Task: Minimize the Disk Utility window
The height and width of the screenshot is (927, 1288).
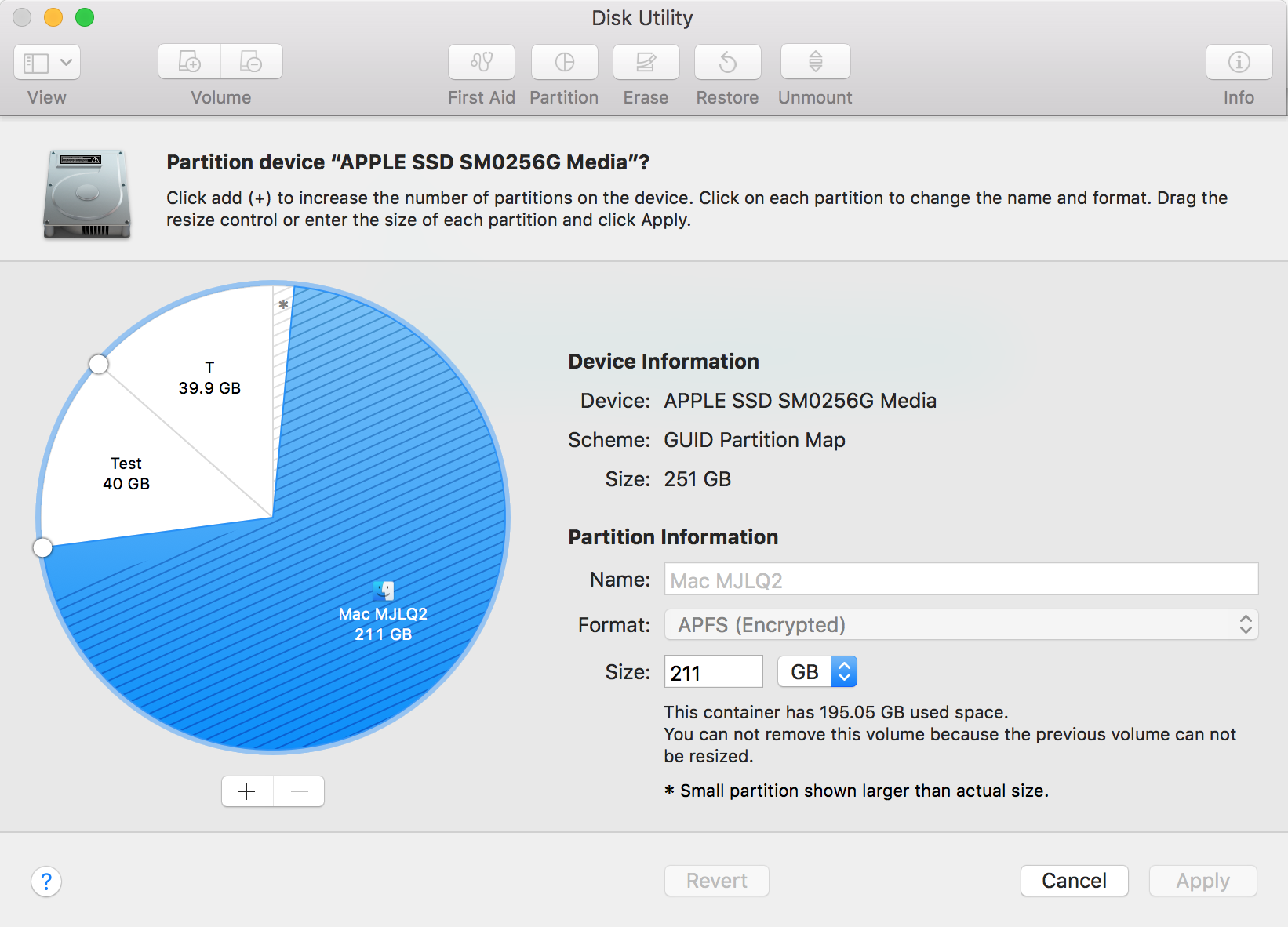Action: pyautogui.click(x=53, y=17)
